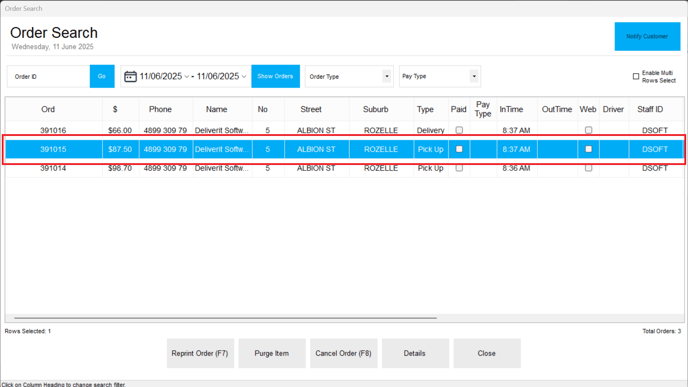The image size is (688, 387).
Task: Toggle the Web checkbox for order 391016
Action: tap(588, 130)
